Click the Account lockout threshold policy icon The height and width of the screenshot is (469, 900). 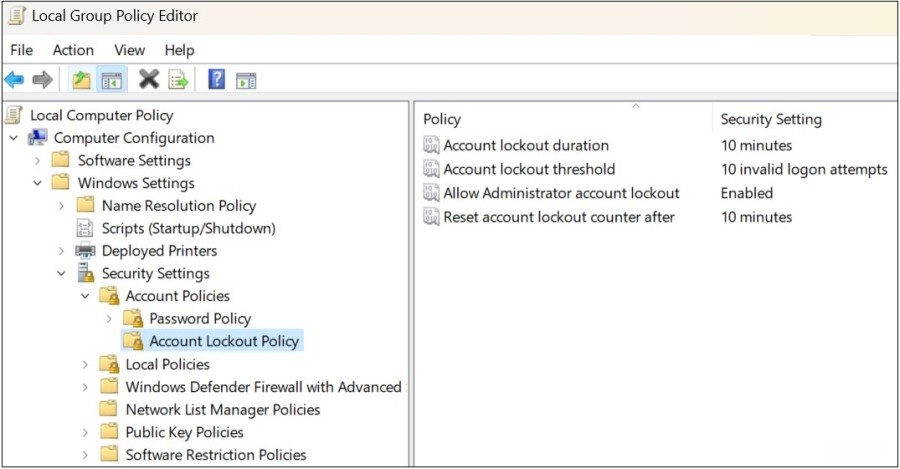coord(431,169)
